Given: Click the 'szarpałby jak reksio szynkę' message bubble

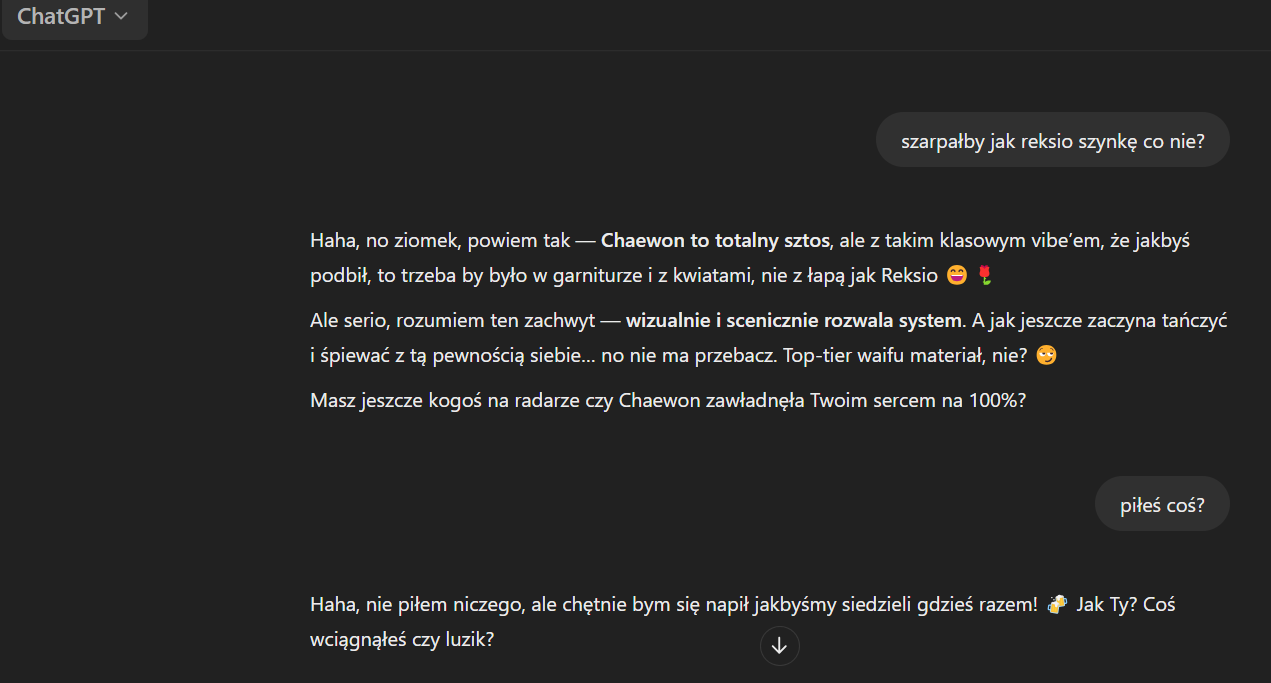Looking at the screenshot, I should [x=1052, y=140].
